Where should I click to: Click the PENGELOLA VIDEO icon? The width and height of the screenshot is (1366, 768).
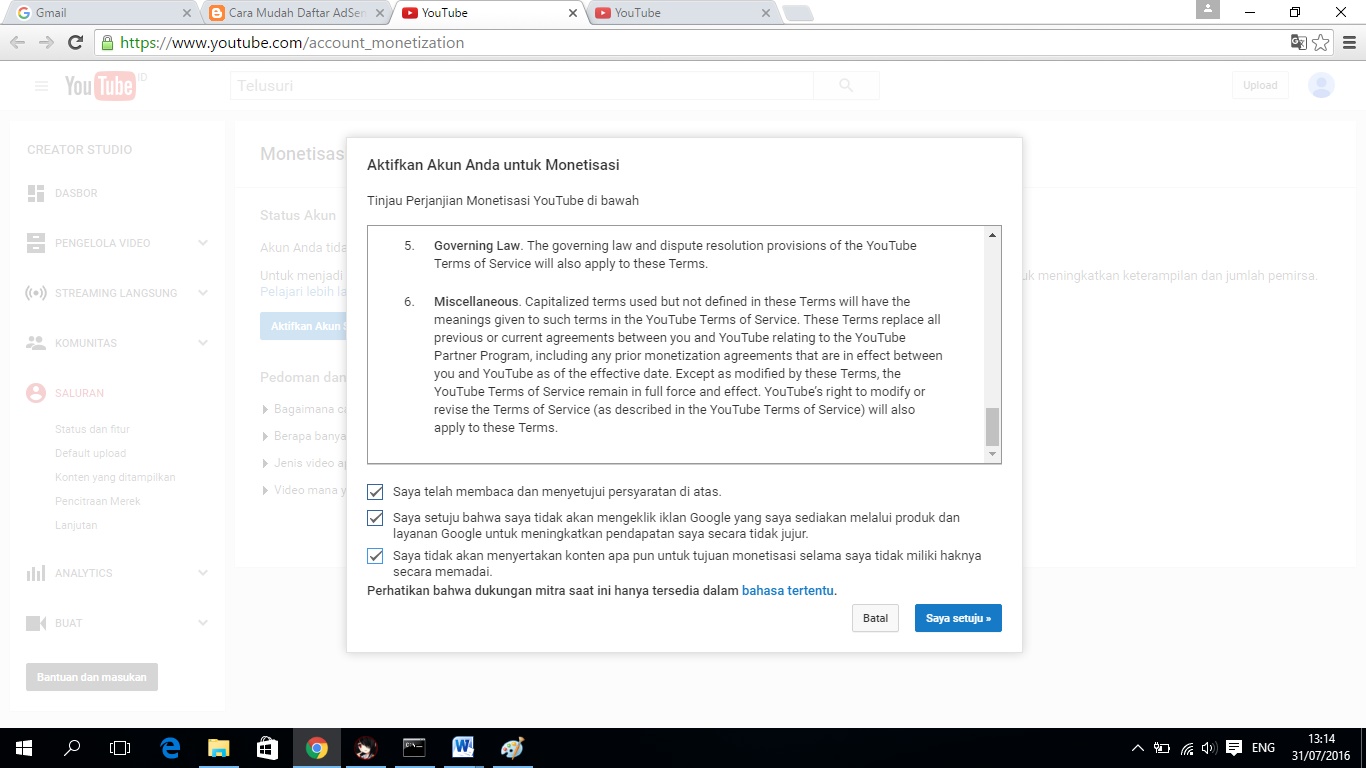point(36,243)
